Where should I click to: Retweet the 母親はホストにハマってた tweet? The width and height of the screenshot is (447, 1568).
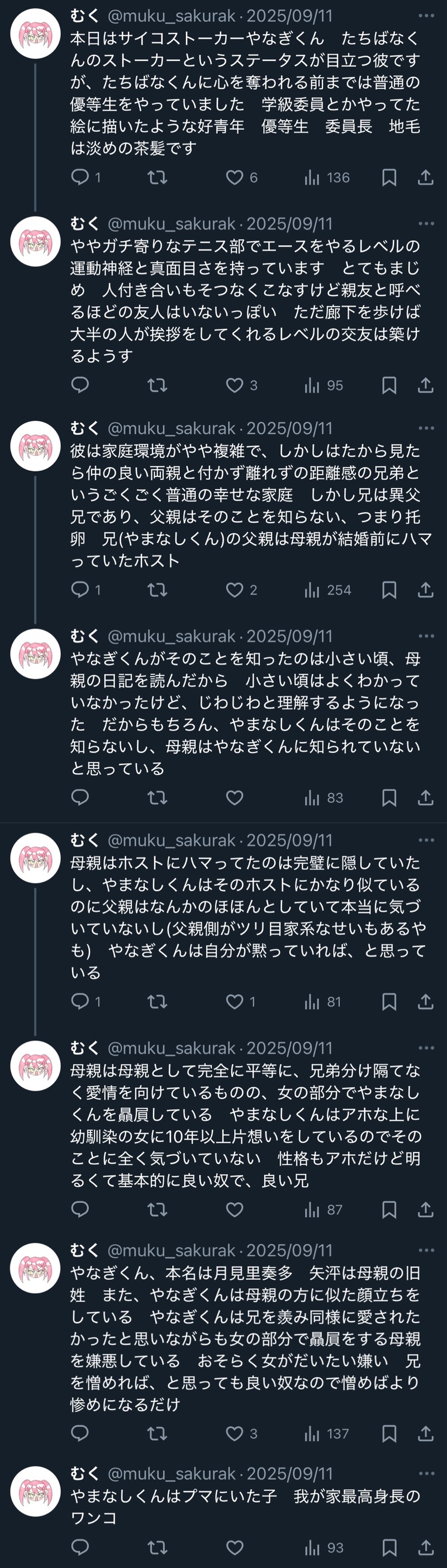[157, 1001]
